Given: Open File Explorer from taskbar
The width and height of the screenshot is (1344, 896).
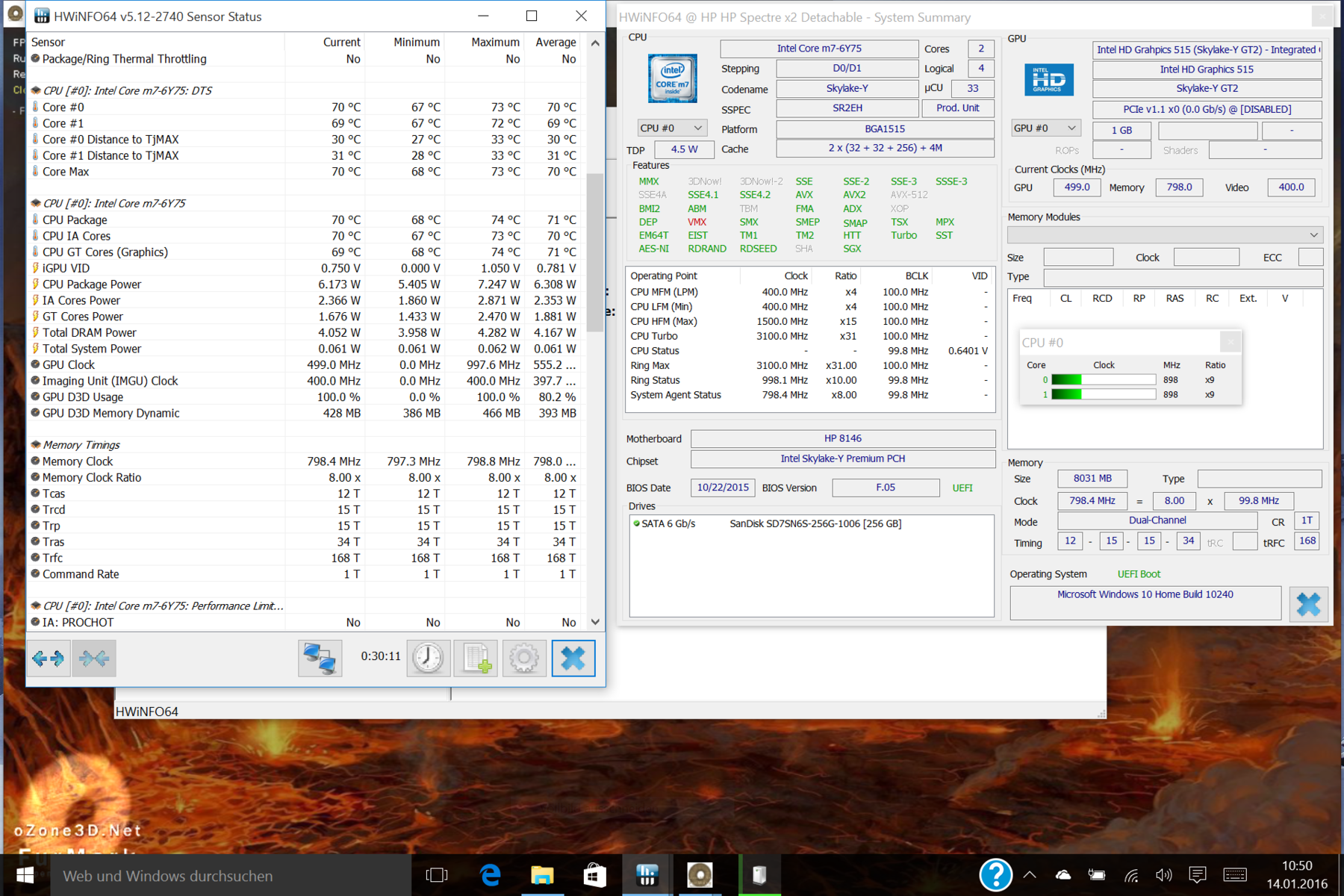Looking at the screenshot, I should point(542,875).
